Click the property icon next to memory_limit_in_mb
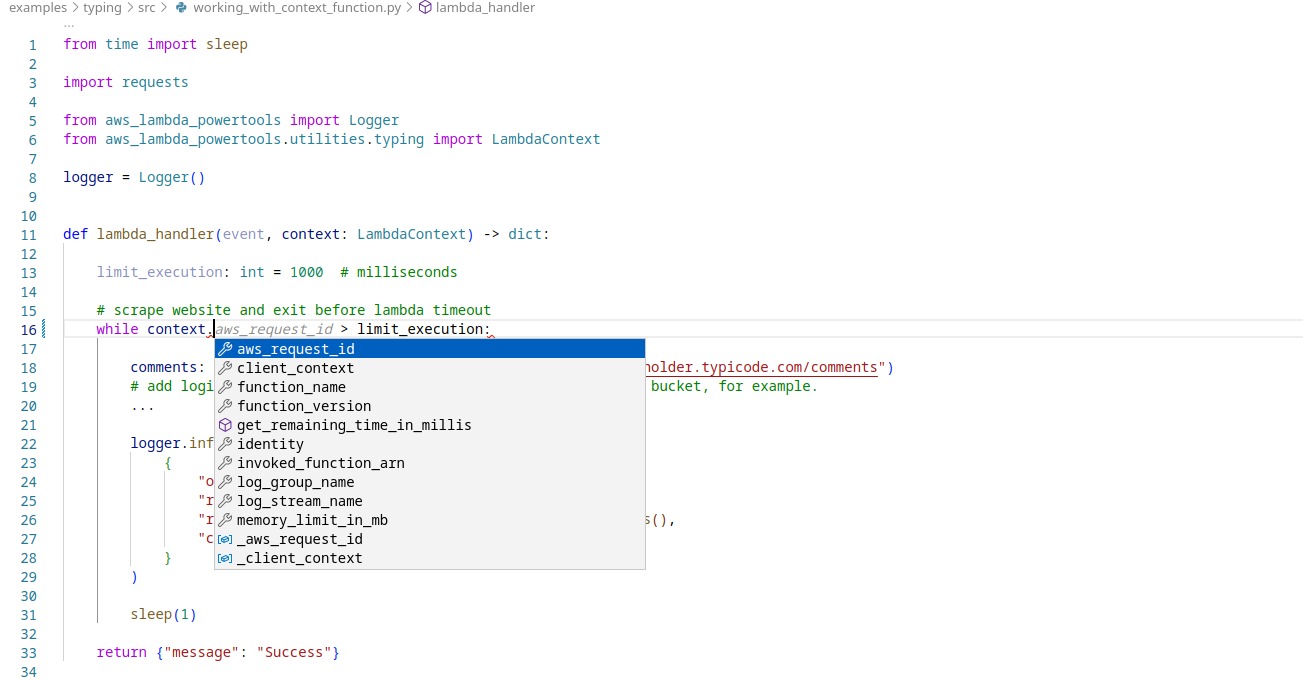 225,520
